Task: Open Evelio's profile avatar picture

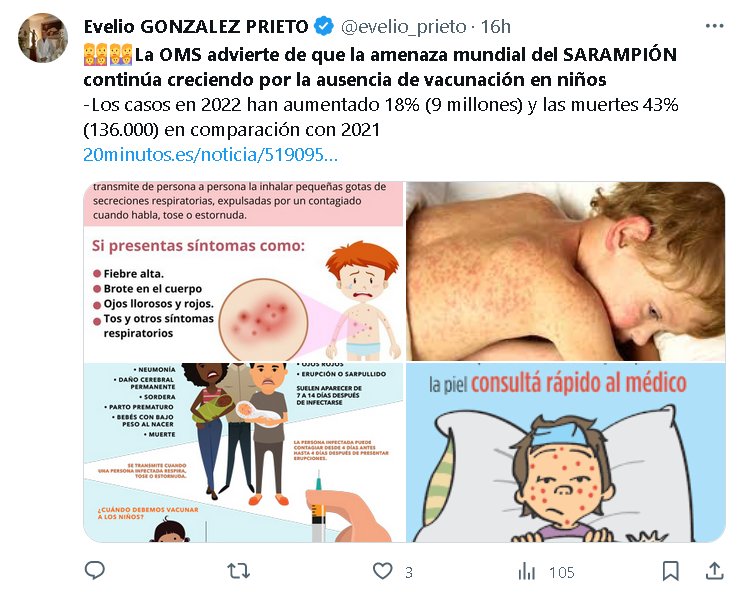Action: (x=43, y=38)
